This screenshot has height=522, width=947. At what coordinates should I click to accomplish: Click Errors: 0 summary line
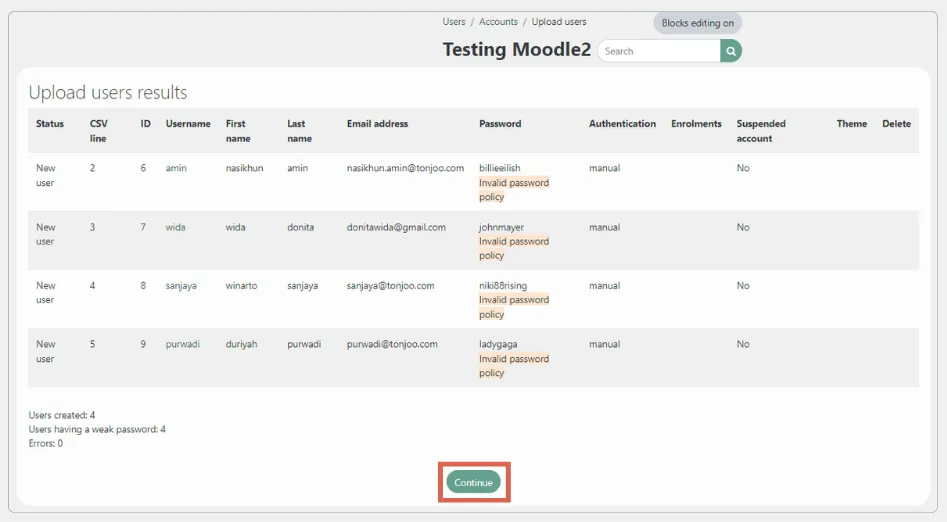tap(45, 443)
